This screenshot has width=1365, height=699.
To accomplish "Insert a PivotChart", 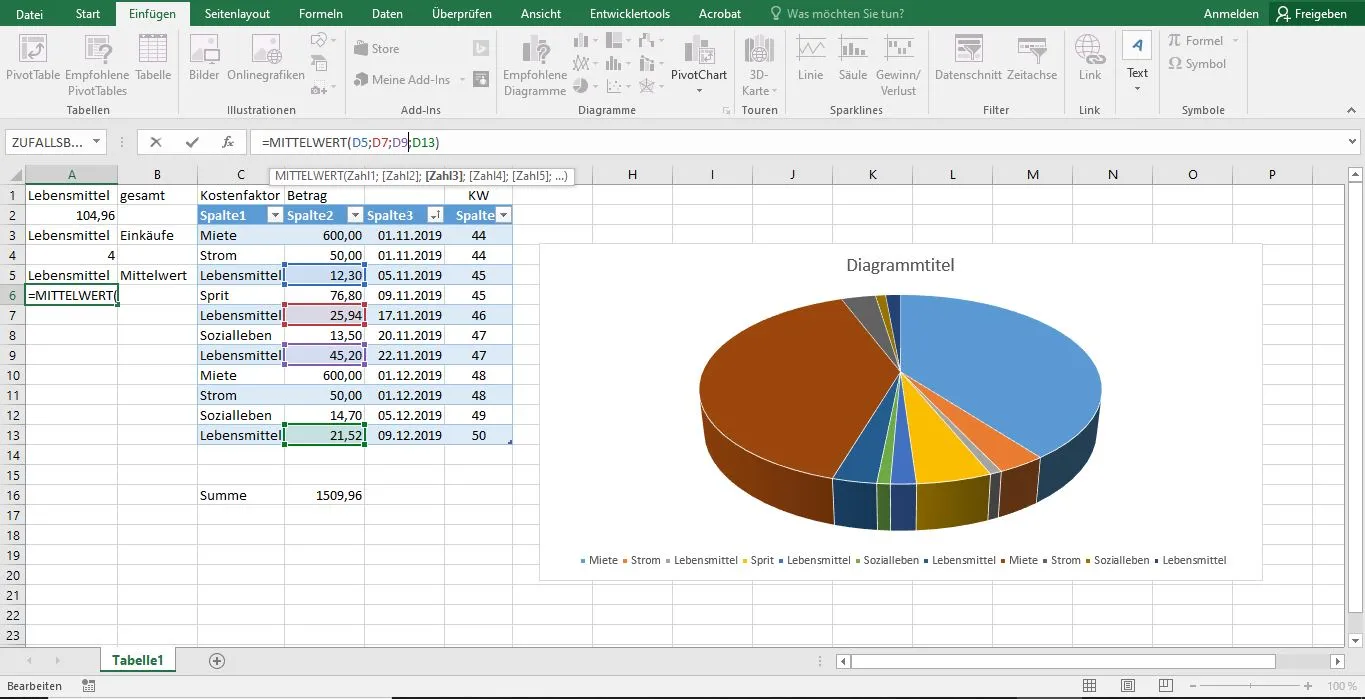I will point(698,62).
